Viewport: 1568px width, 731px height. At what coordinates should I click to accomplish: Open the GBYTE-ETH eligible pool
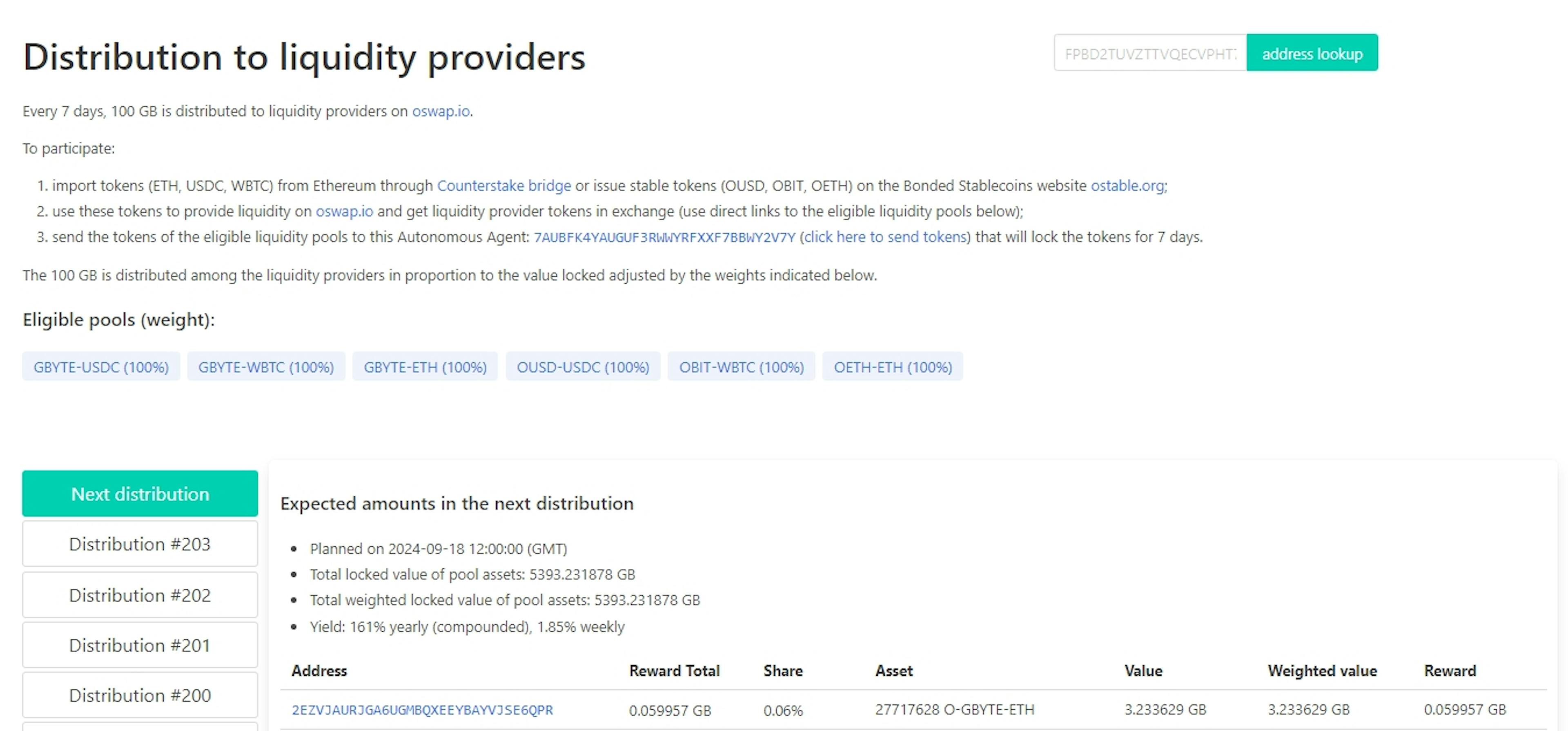[425, 366]
